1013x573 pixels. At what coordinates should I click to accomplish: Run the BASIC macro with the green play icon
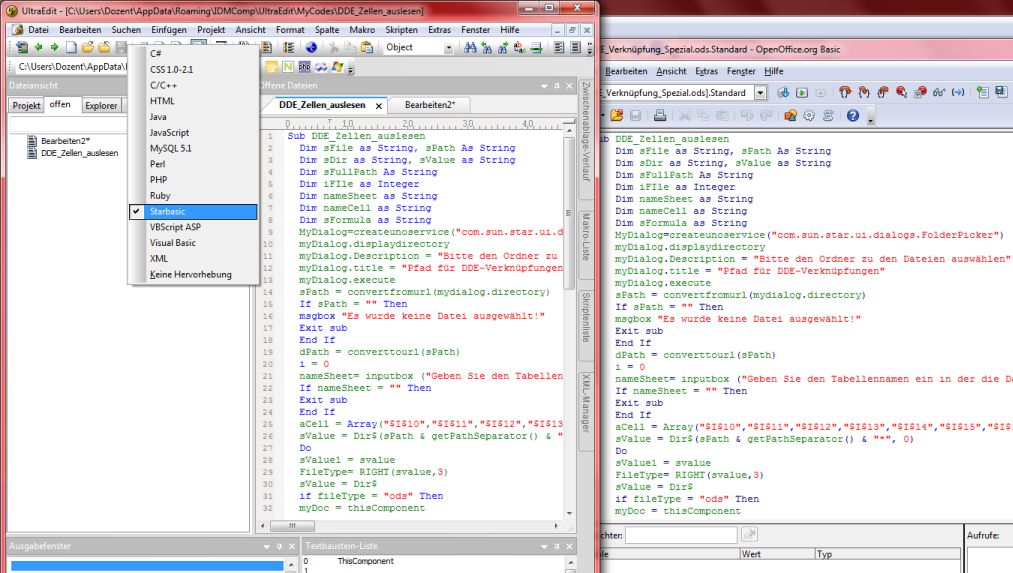(x=803, y=92)
